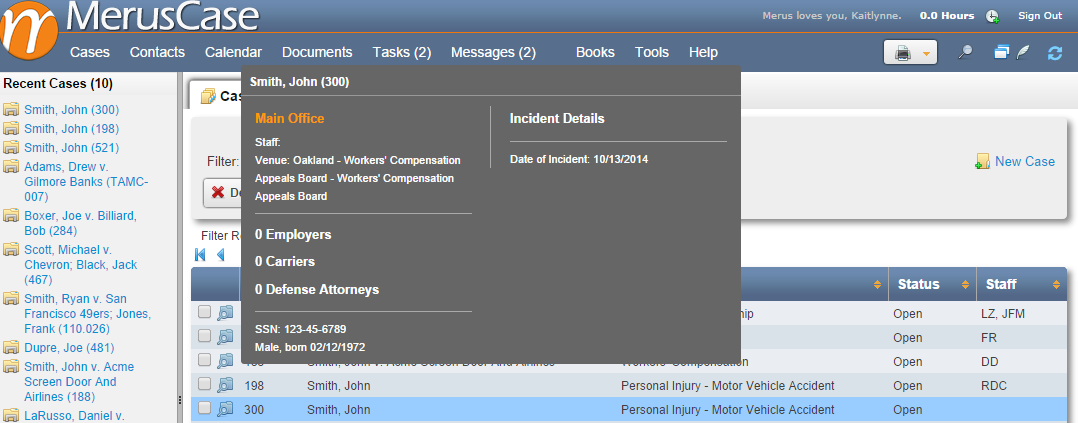Click folder icon beside LaRusso, Daniel case
This screenshot has width=1078, height=423.
(x=11, y=415)
